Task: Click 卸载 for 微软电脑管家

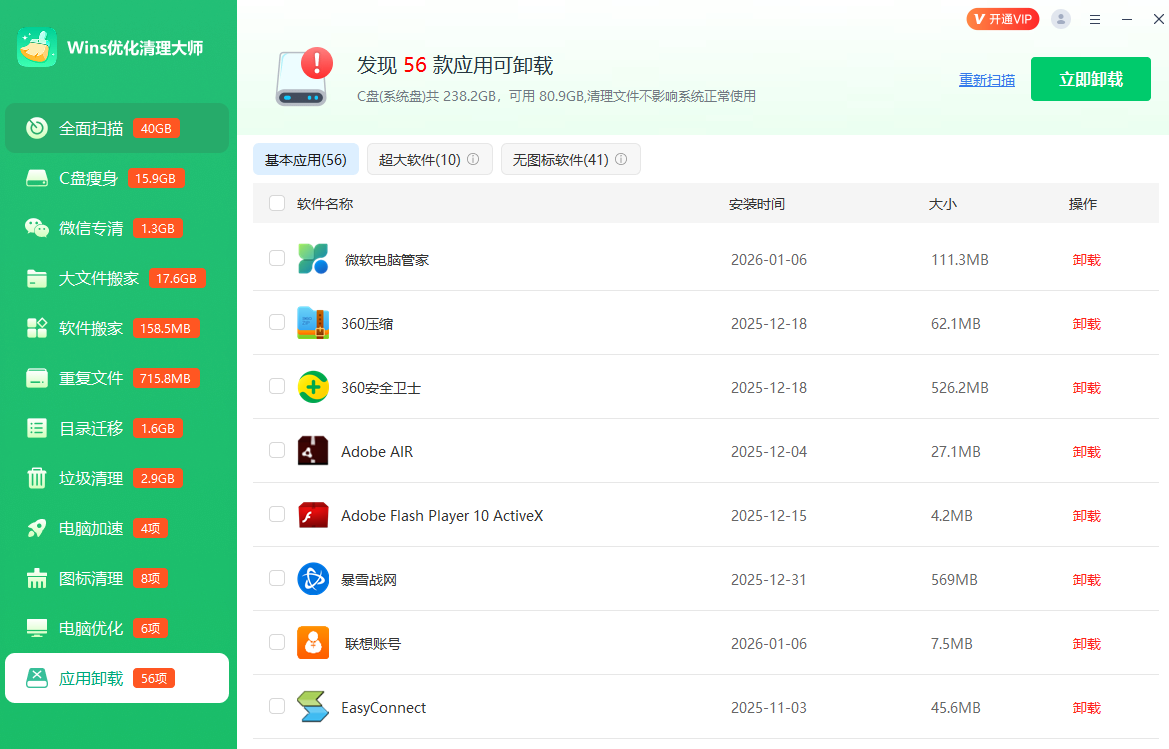Action: coord(1086,260)
